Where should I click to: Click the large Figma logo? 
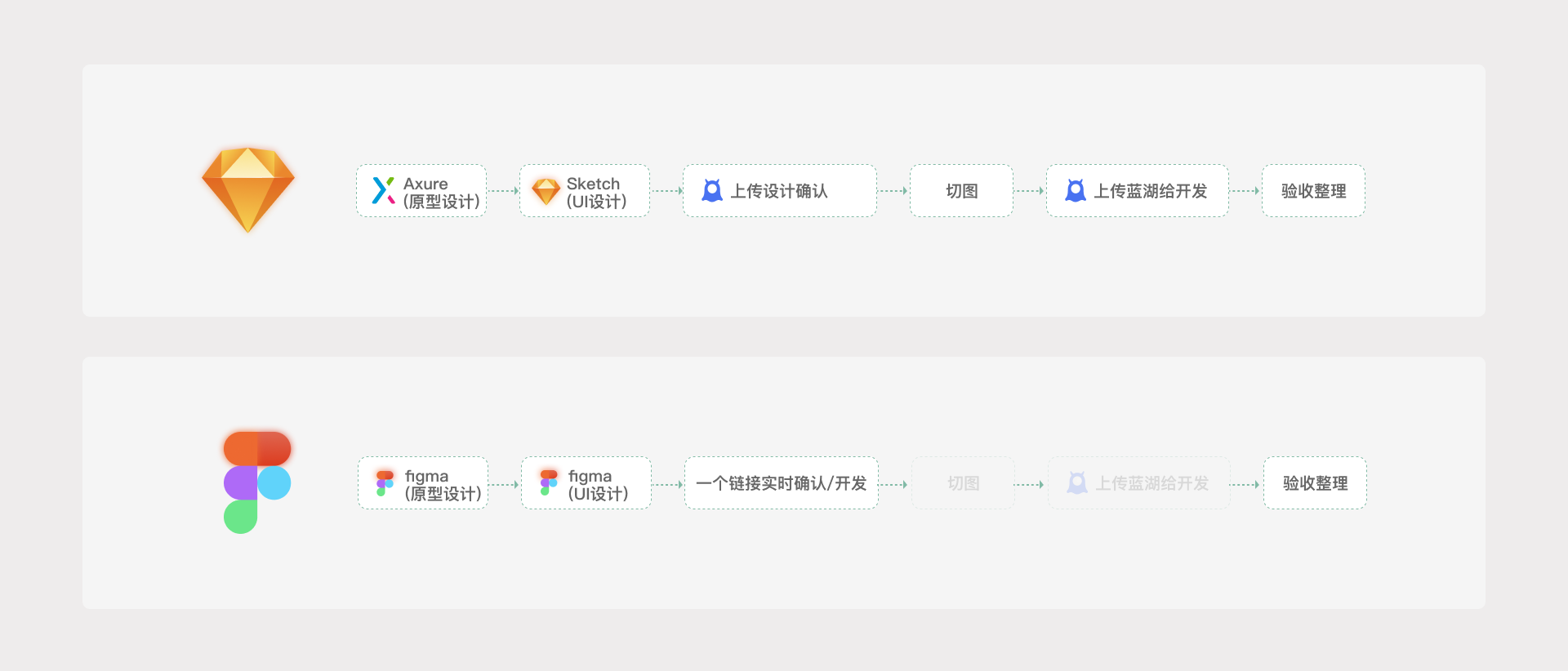[x=257, y=482]
